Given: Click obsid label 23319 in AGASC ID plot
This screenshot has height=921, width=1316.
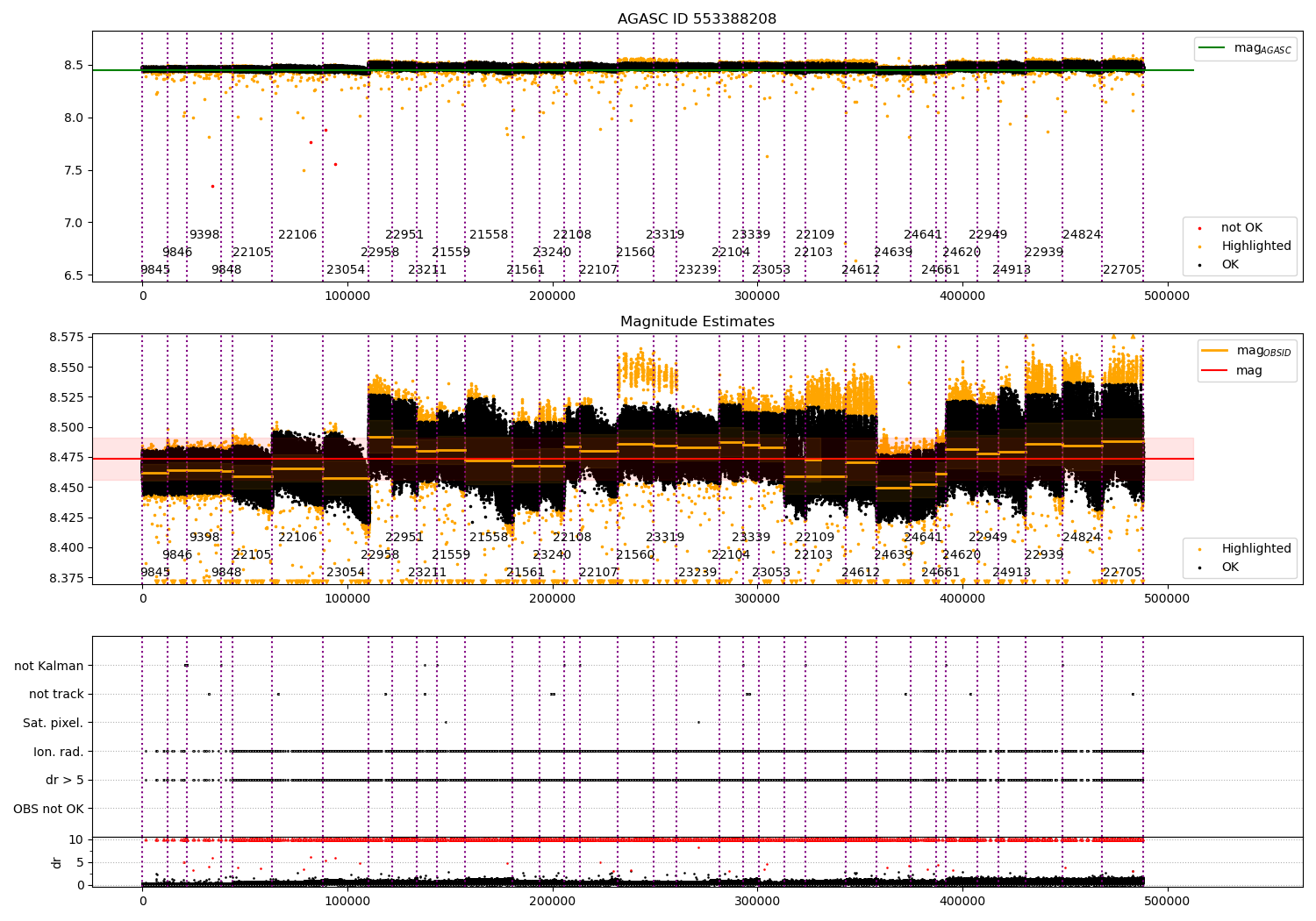Looking at the screenshot, I should [665, 234].
